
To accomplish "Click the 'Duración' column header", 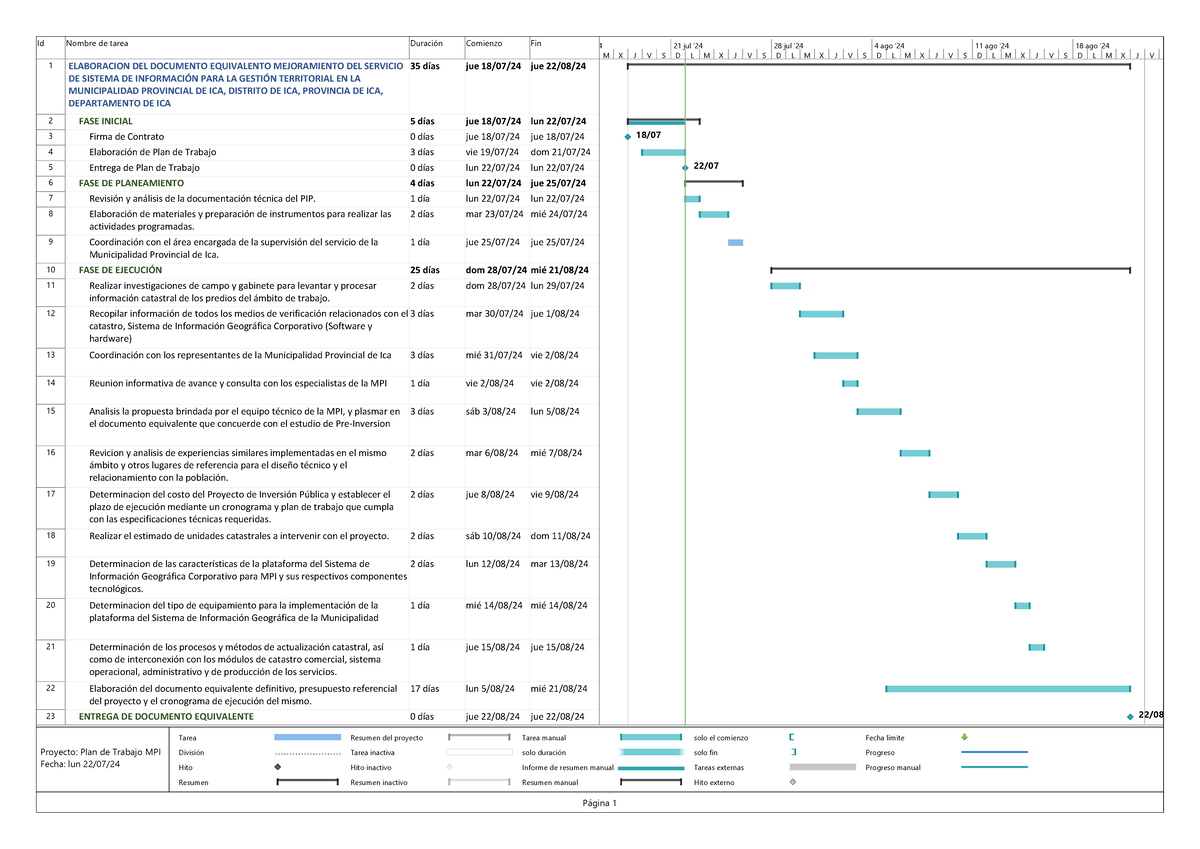I will pyautogui.click(x=426, y=43).
